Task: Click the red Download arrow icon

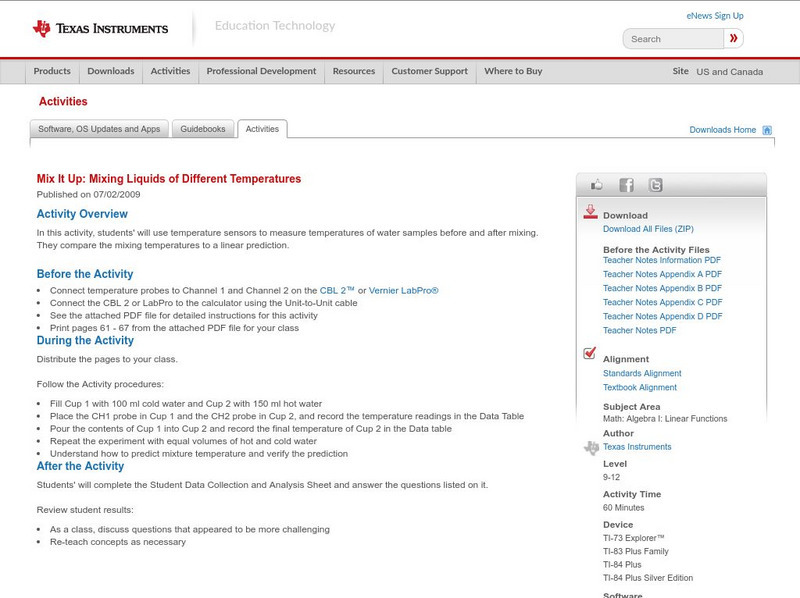Action: click(590, 212)
